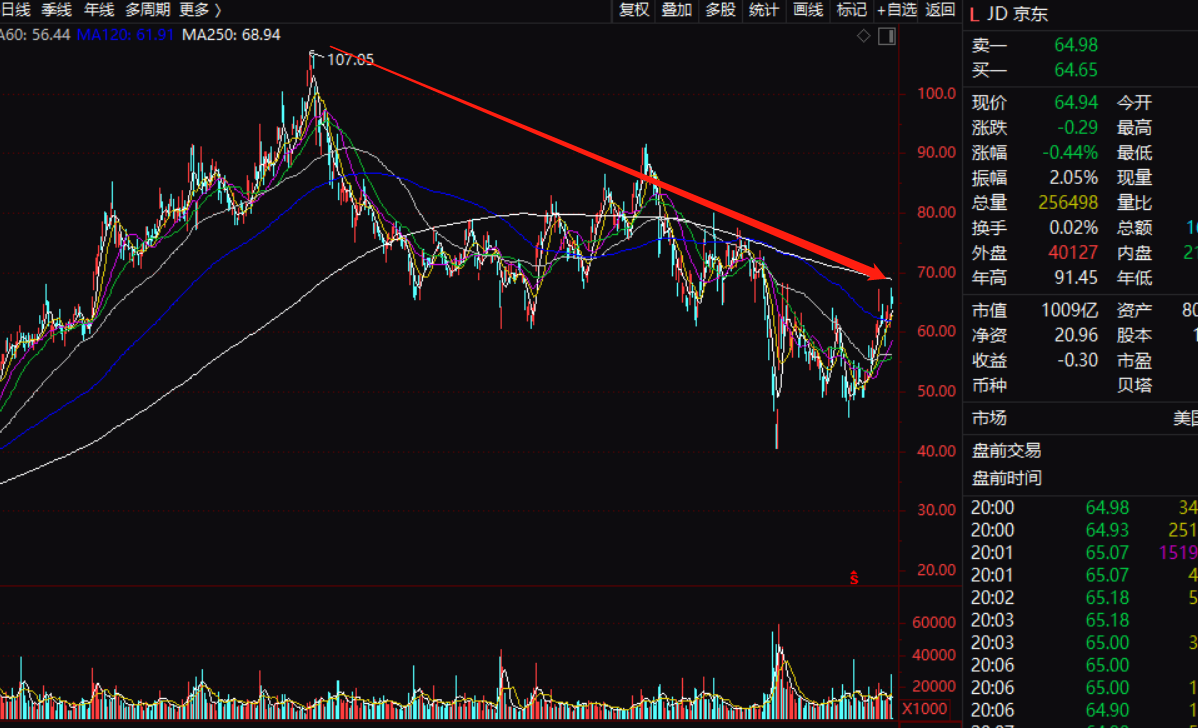Image resolution: width=1198 pixels, height=728 pixels.
Task: Click the 107.05 peak price label
Action: (350, 60)
